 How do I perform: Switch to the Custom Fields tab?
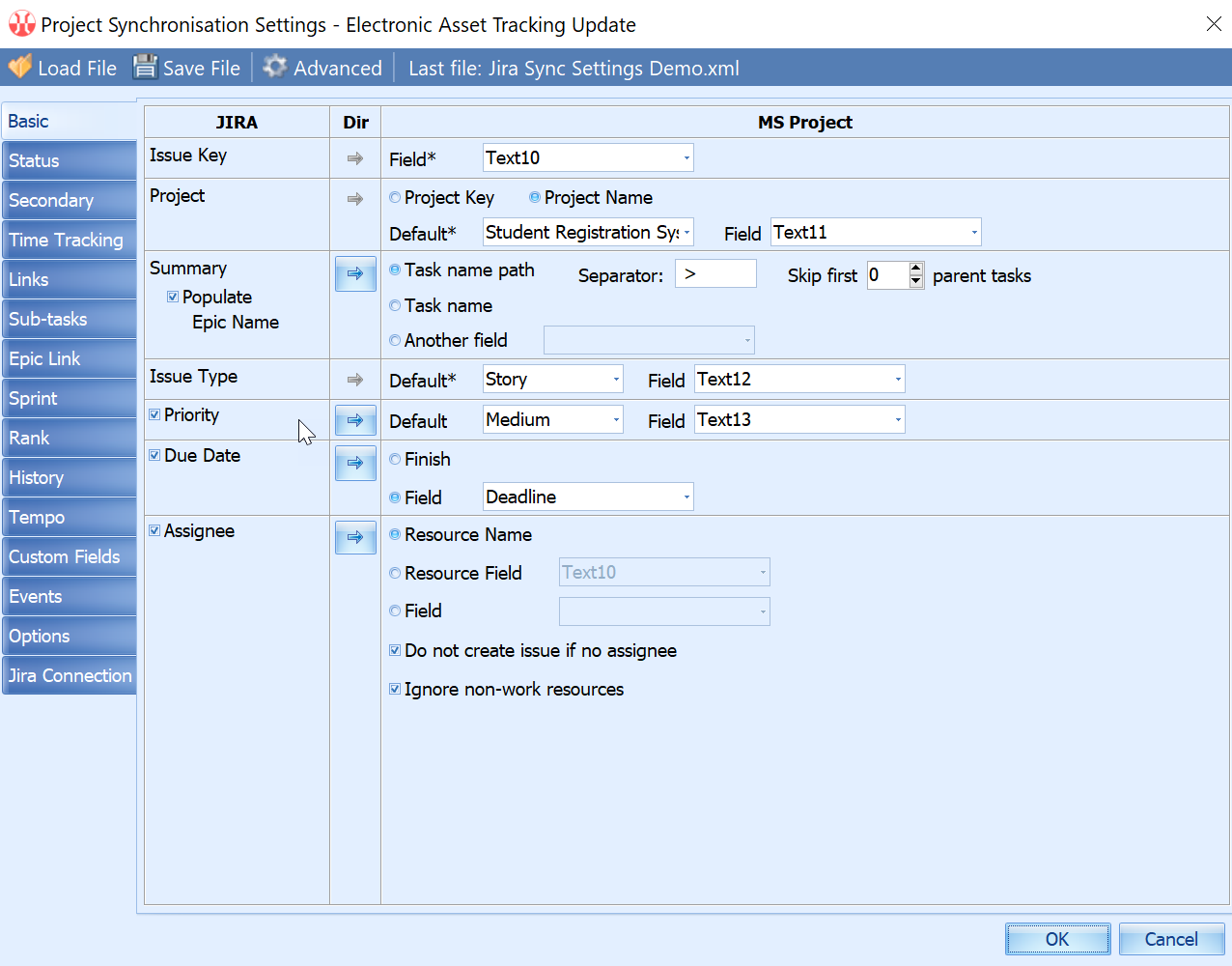[69, 556]
